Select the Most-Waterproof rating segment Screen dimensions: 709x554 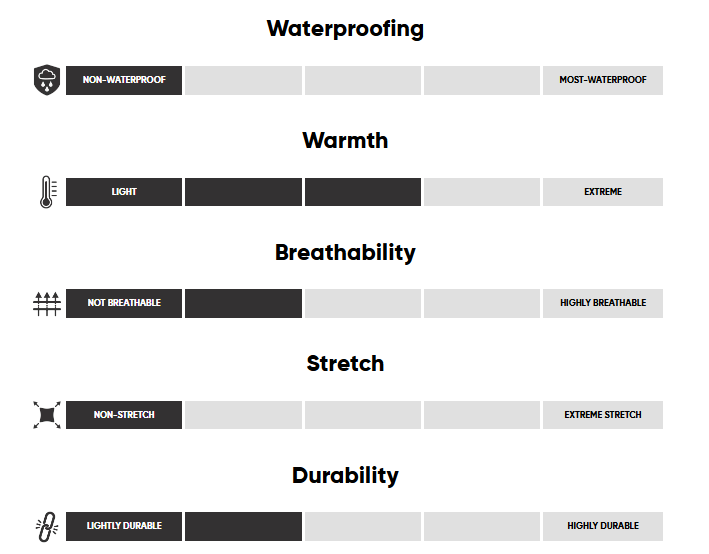[602, 80]
